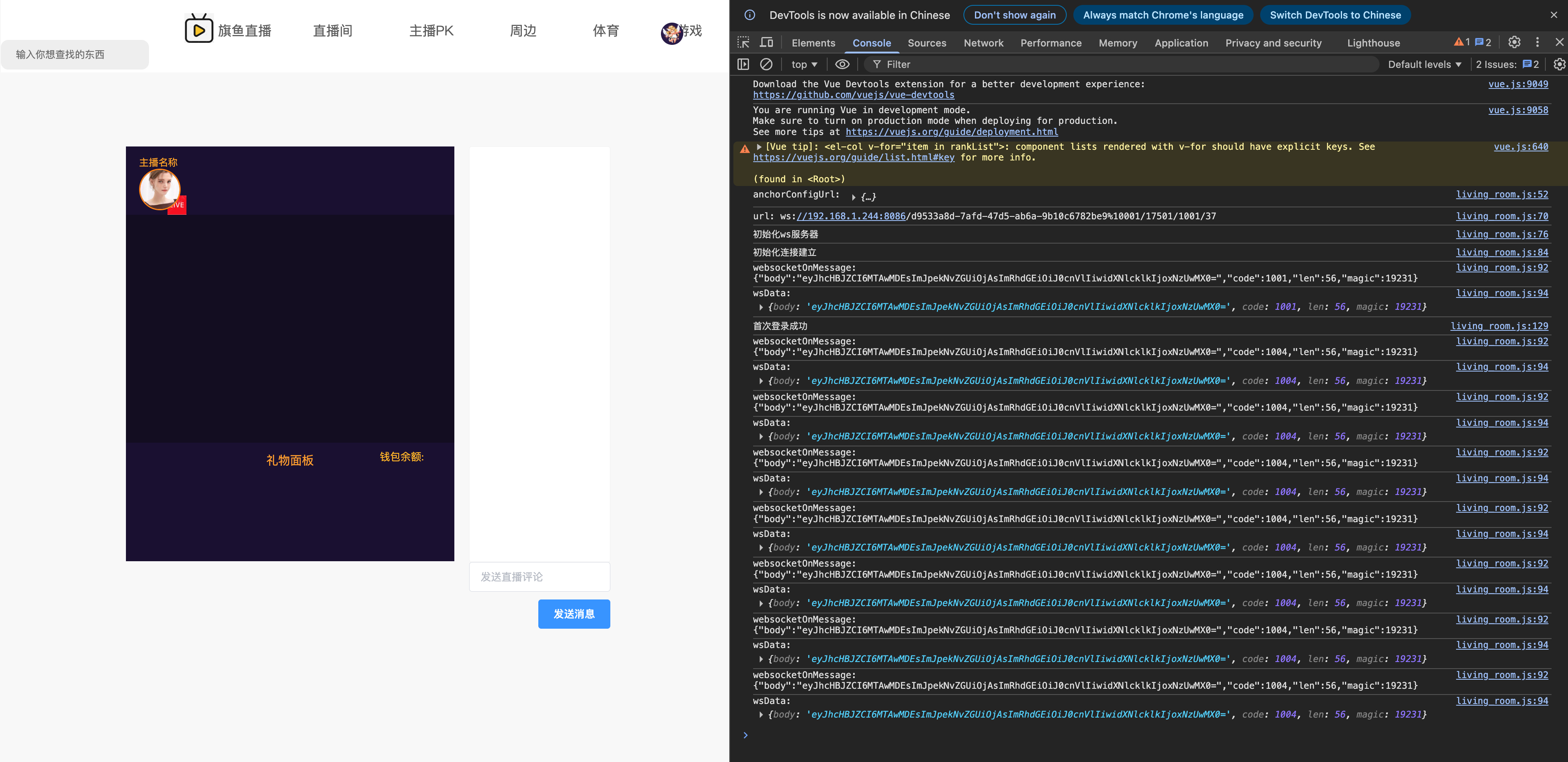Open the 主播PK menu item
The height and width of the screenshot is (762, 1568).
pos(431,31)
